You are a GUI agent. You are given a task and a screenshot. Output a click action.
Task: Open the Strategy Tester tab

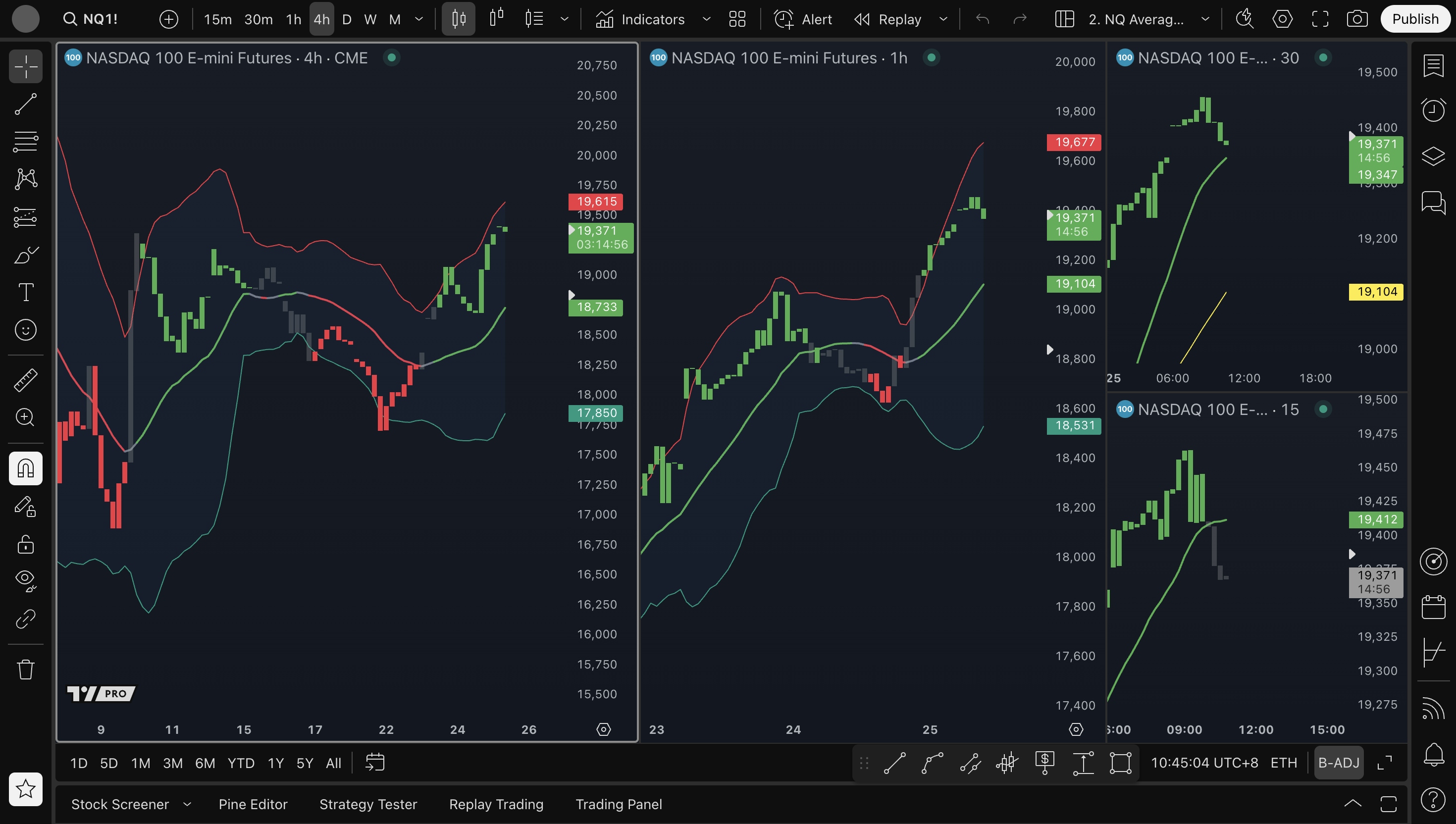coord(368,804)
